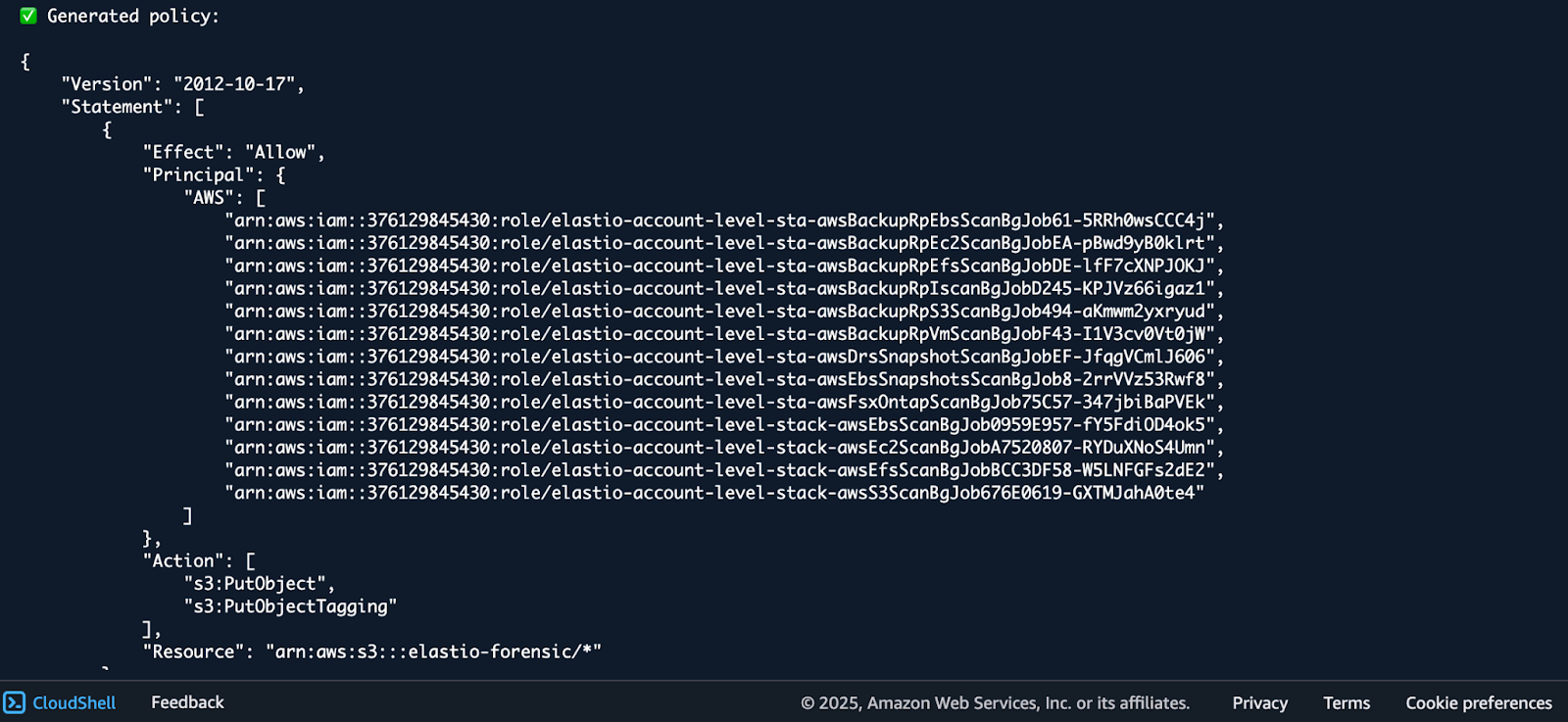Click the awsBackupRpEbsScanBgJob61 role ARN line
Screen dimensions: 1568x722
point(724,220)
